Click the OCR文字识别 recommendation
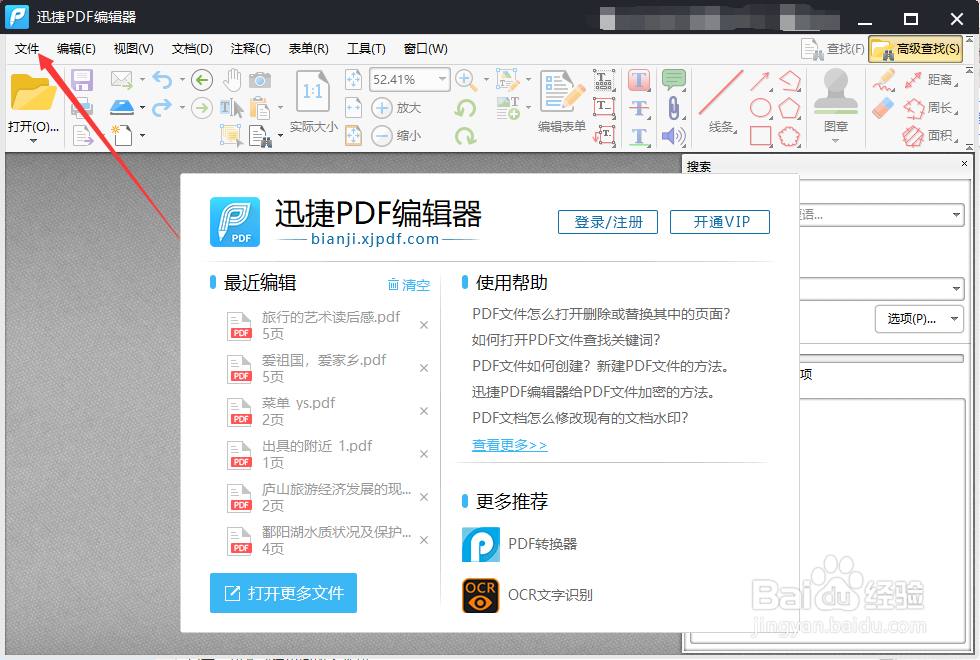 coord(528,595)
